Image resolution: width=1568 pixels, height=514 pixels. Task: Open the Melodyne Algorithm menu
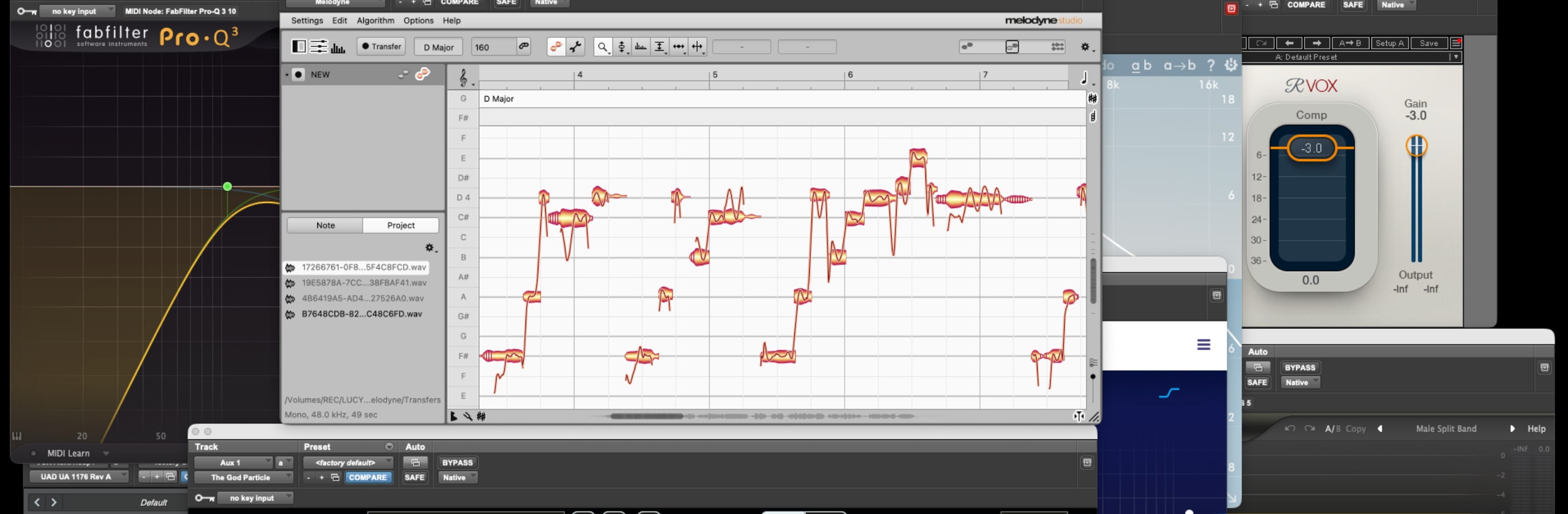375,20
